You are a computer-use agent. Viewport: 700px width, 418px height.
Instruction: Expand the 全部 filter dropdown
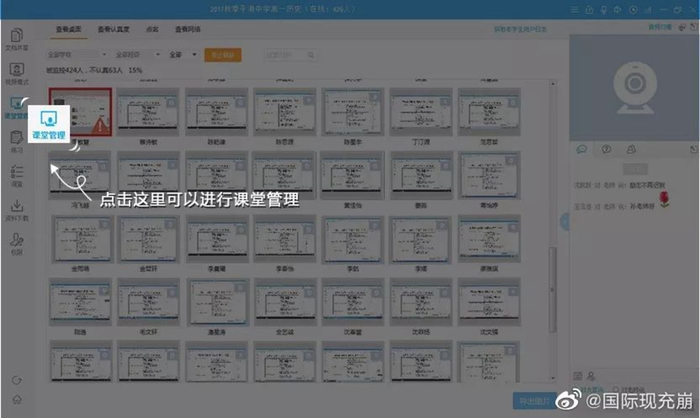tap(183, 54)
